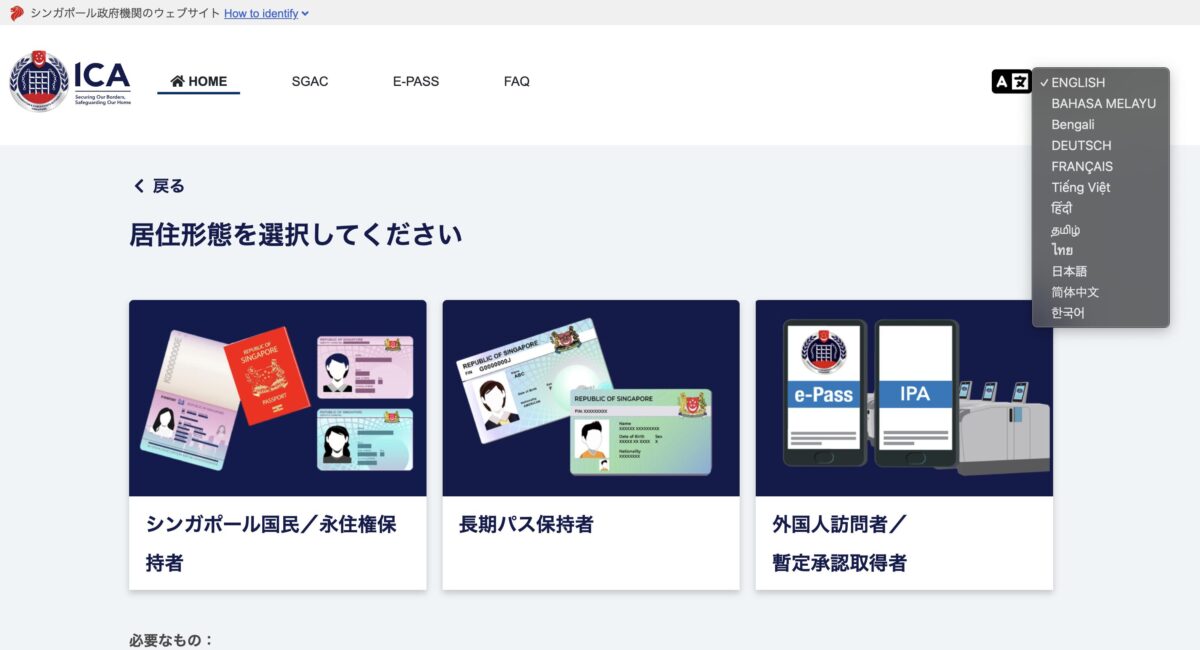The image size is (1200, 650).
Task: Click the シンガポール政府機関のウェブサイト text
Action: click(125, 13)
